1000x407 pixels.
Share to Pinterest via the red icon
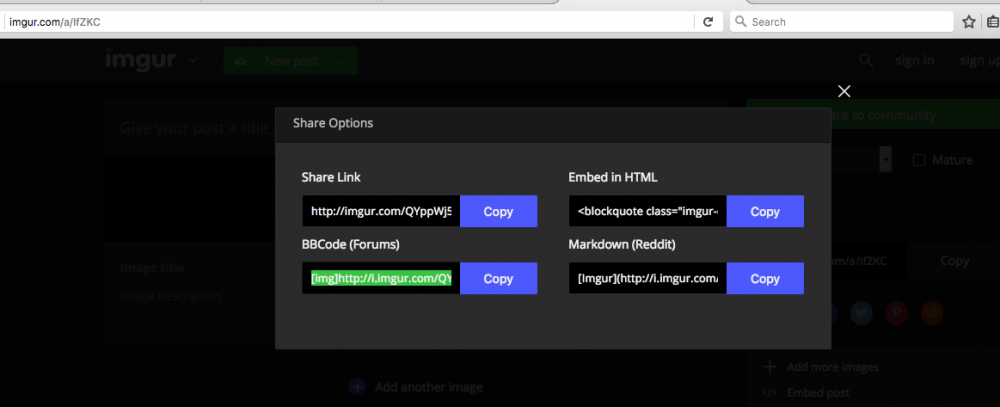(x=897, y=313)
